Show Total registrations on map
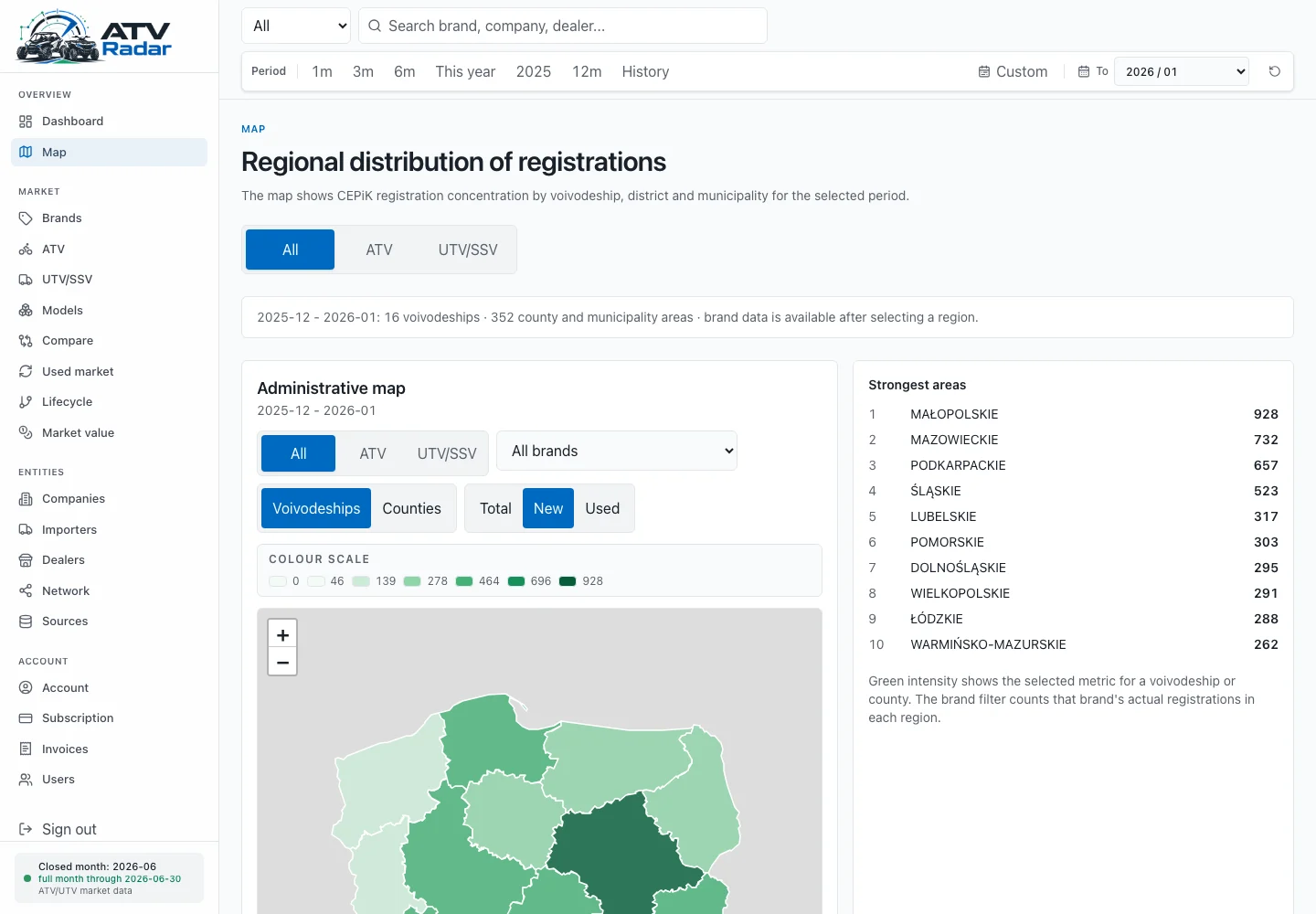Screen dimensions: 1316x914 click(x=495, y=508)
